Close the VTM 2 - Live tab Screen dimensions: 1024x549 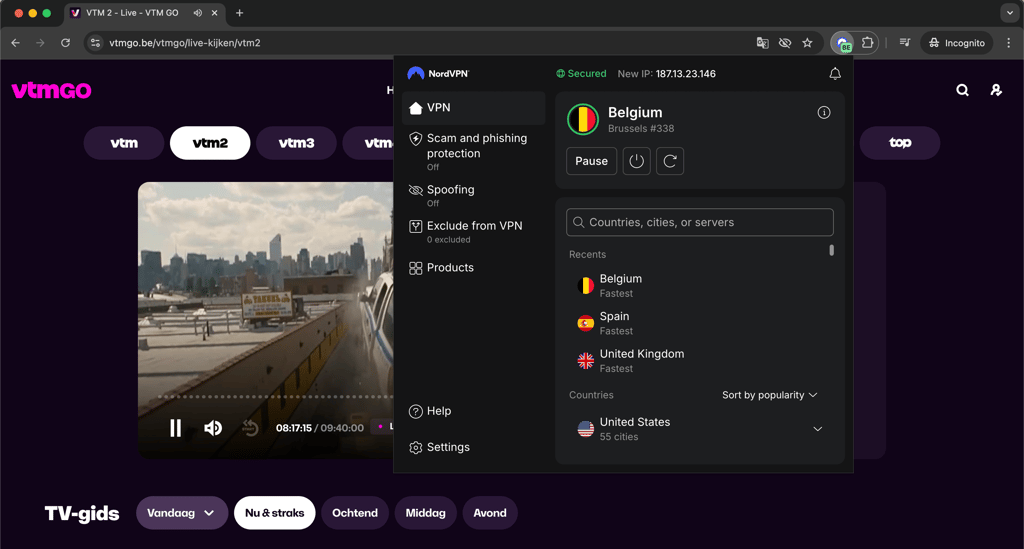(214, 13)
